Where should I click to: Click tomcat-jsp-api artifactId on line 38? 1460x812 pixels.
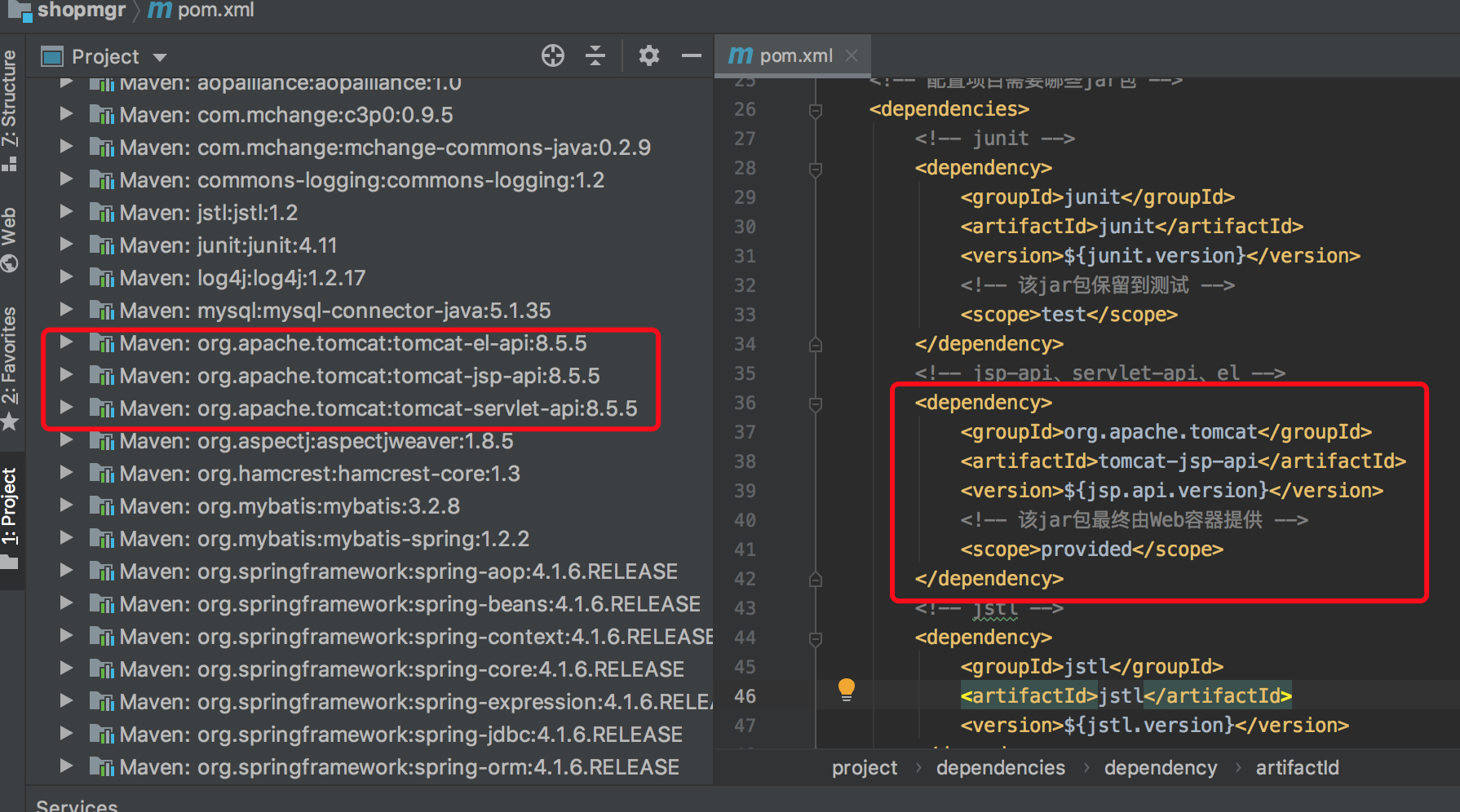coord(1178,461)
